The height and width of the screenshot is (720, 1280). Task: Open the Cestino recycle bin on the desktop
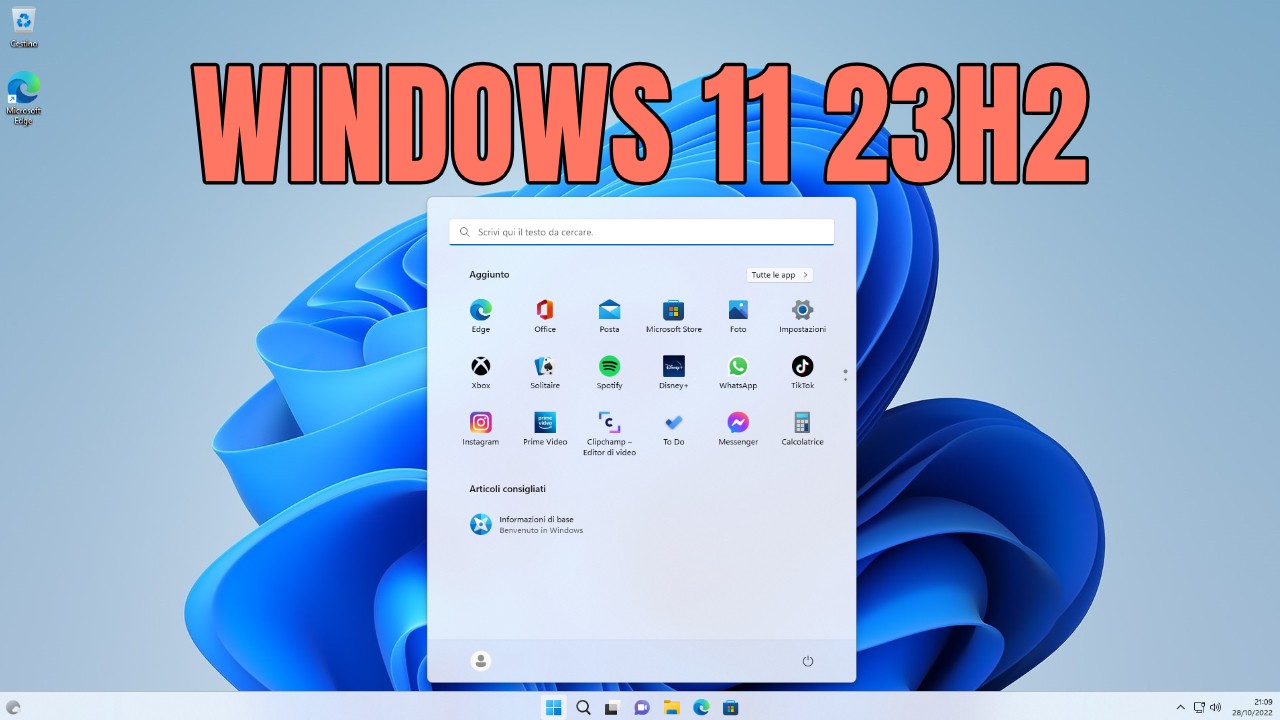pos(24,27)
